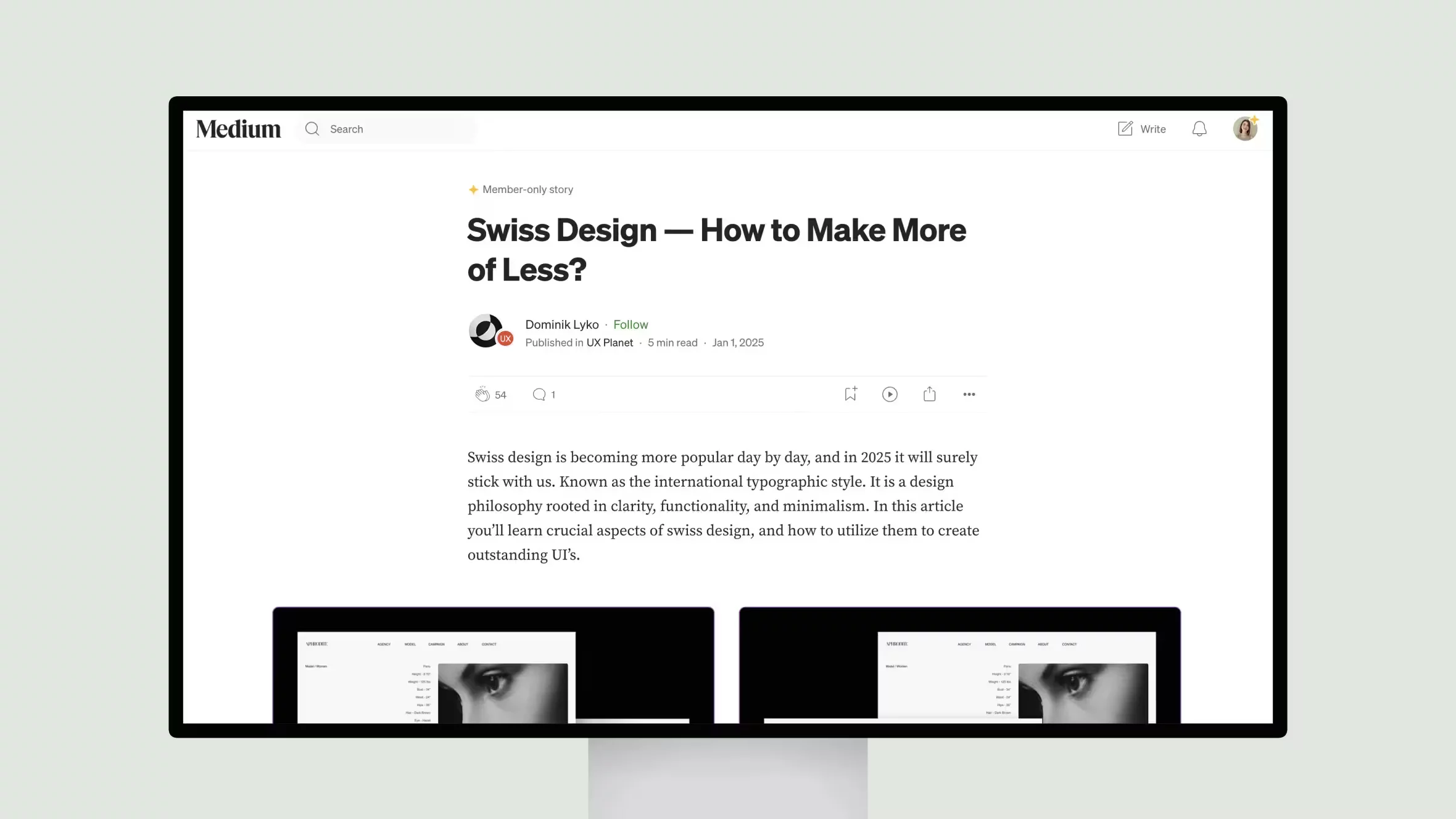Click the more options ellipsis icon
The image size is (1456, 819).
coord(969,394)
